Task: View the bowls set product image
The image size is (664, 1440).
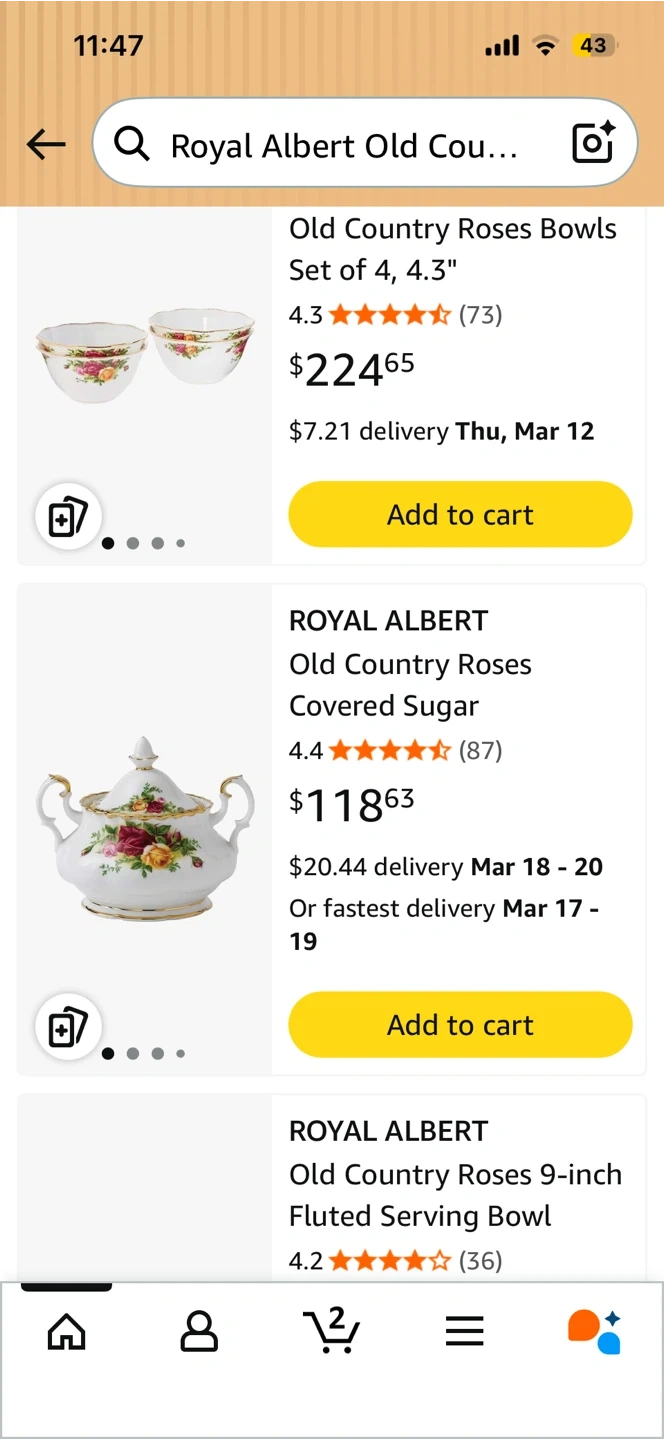Action: (145, 355)
